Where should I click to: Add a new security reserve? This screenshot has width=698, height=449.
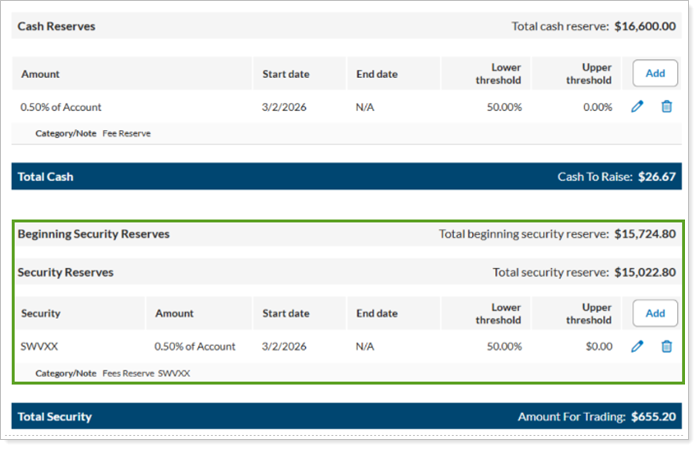tap(655, 313)
